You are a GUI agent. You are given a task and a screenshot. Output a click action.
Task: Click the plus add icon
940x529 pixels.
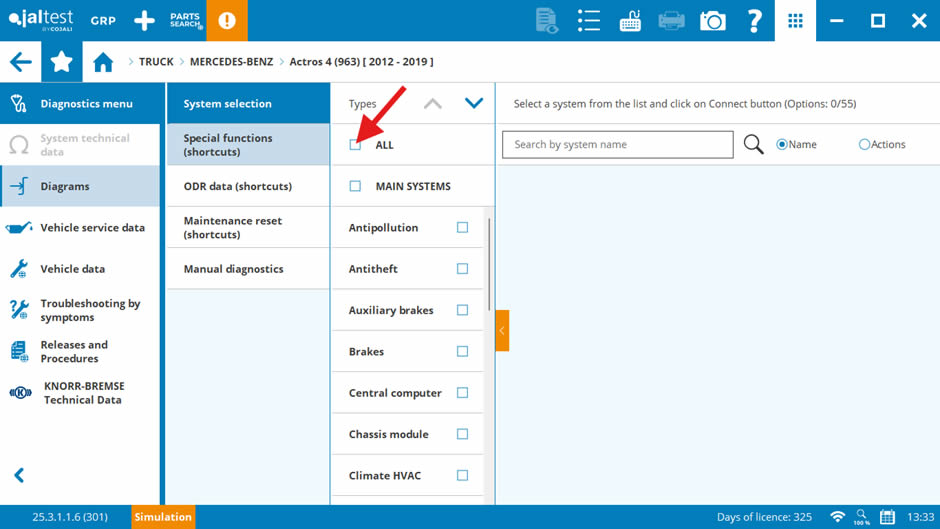144,20
